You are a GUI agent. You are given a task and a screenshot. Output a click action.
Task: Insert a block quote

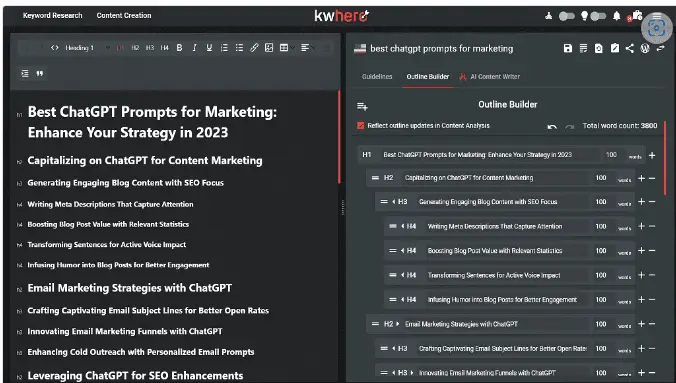pyautogui.click(x=40, y=74)
